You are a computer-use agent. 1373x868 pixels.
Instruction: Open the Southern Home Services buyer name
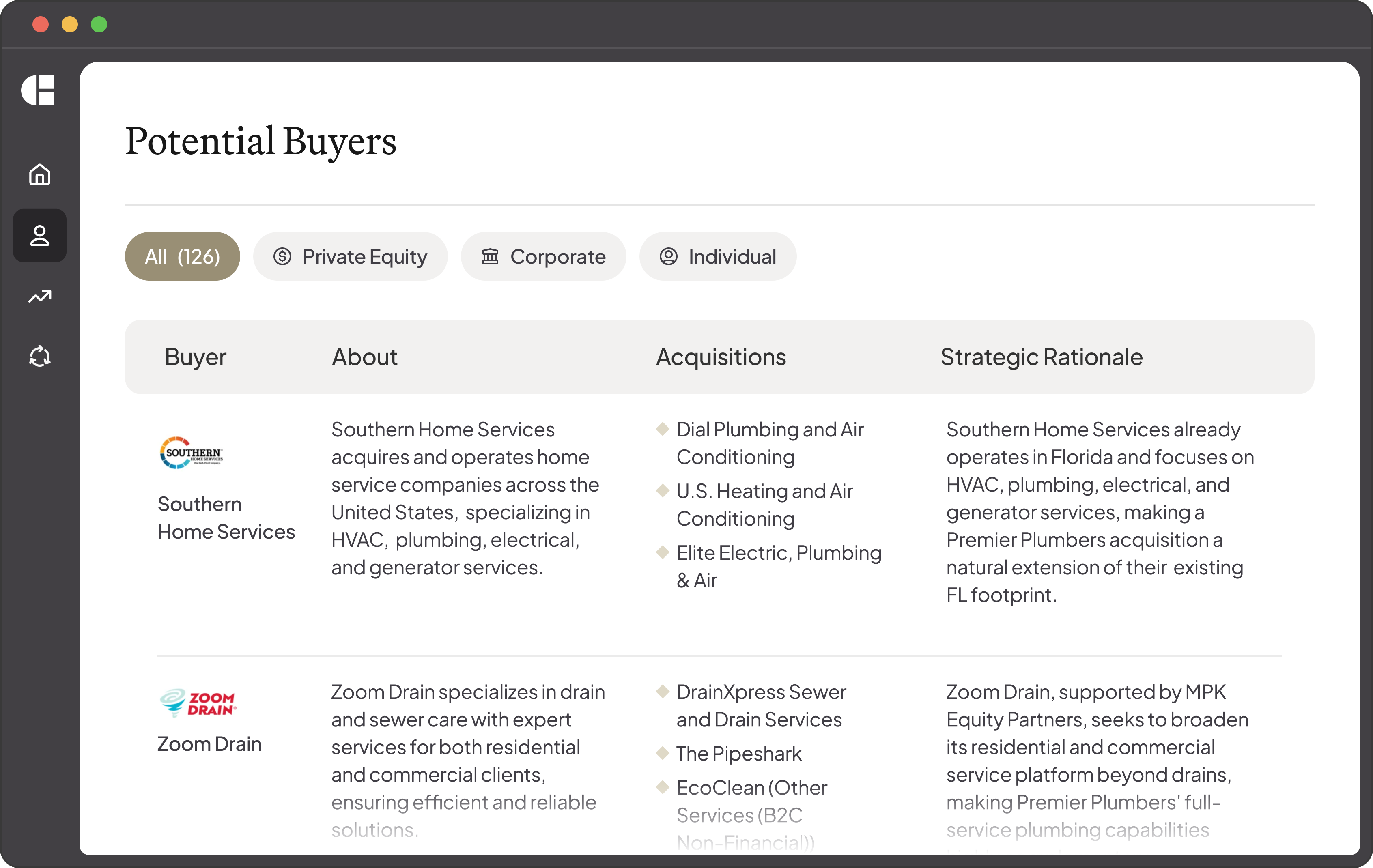226,518
